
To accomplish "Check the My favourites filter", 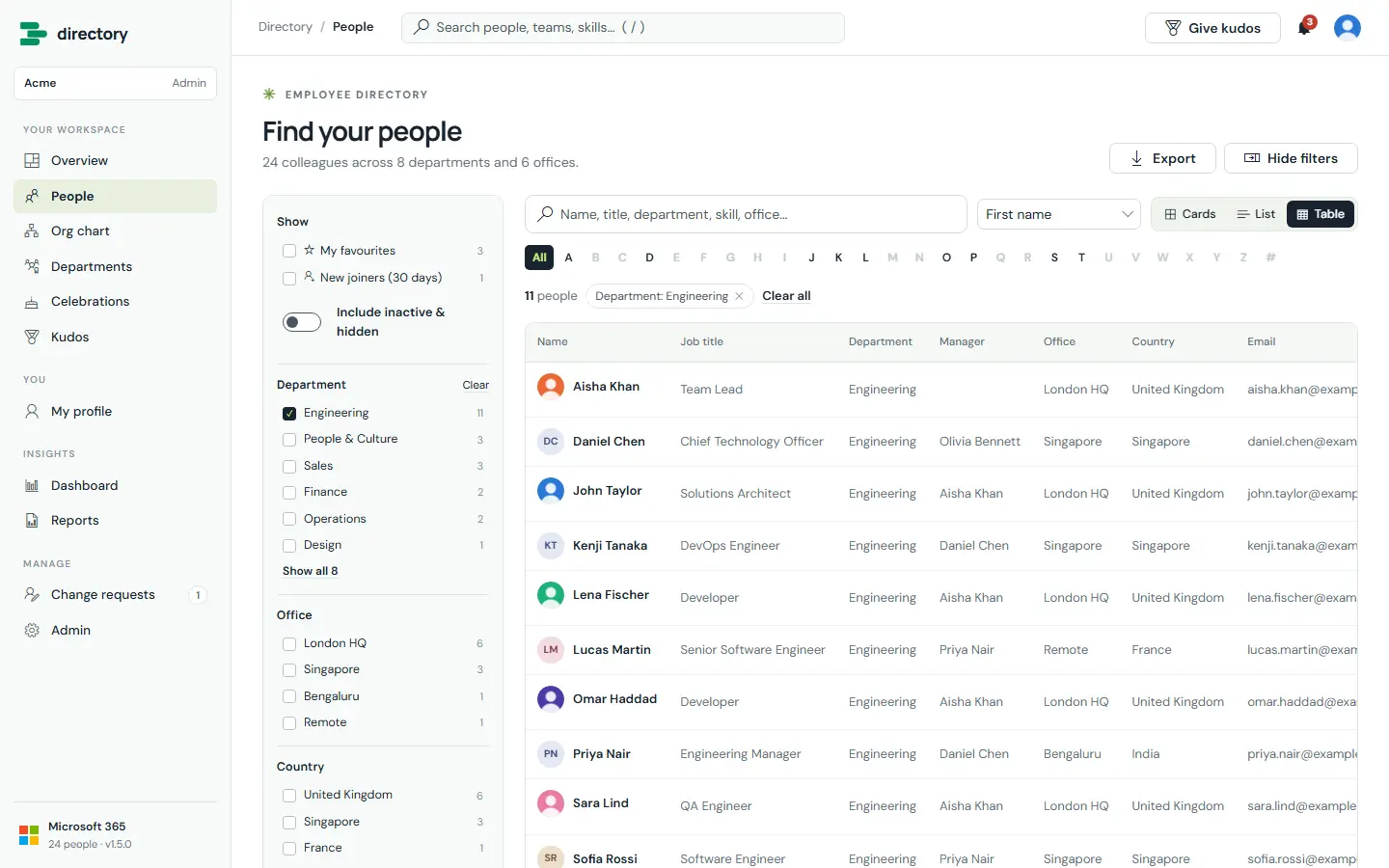I will (289, 251).
